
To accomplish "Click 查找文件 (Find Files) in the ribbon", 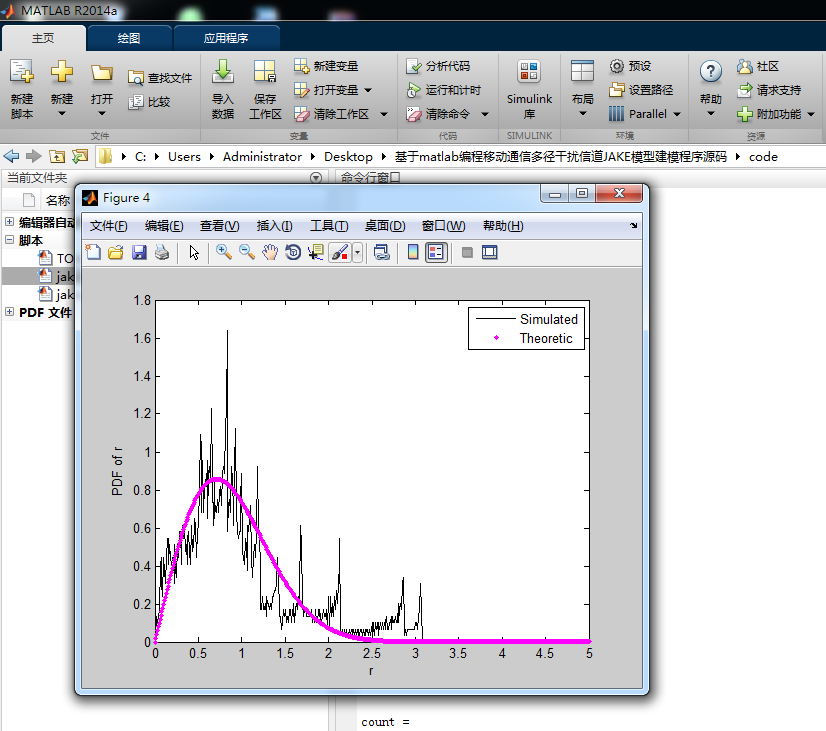I will pyautogui.click(x=160, y=78).
